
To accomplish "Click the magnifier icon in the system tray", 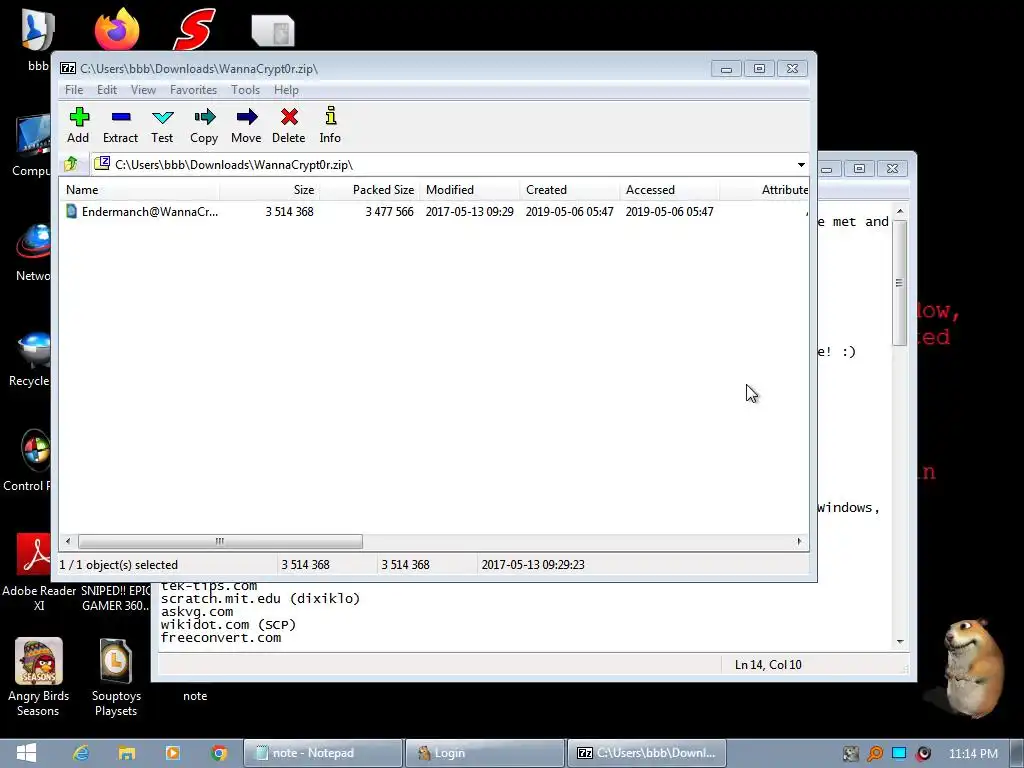I will pos(874,754).
